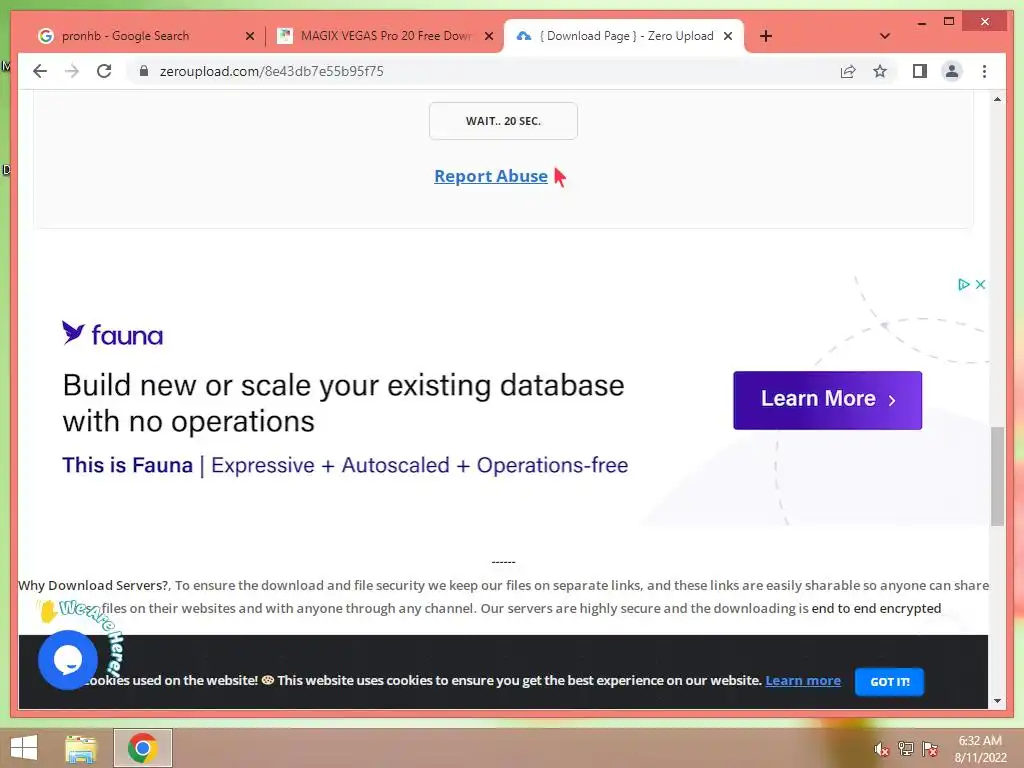Open Chrome's three-dot menu
This screenshot has width=1024, height=768.
click(984, 71)
